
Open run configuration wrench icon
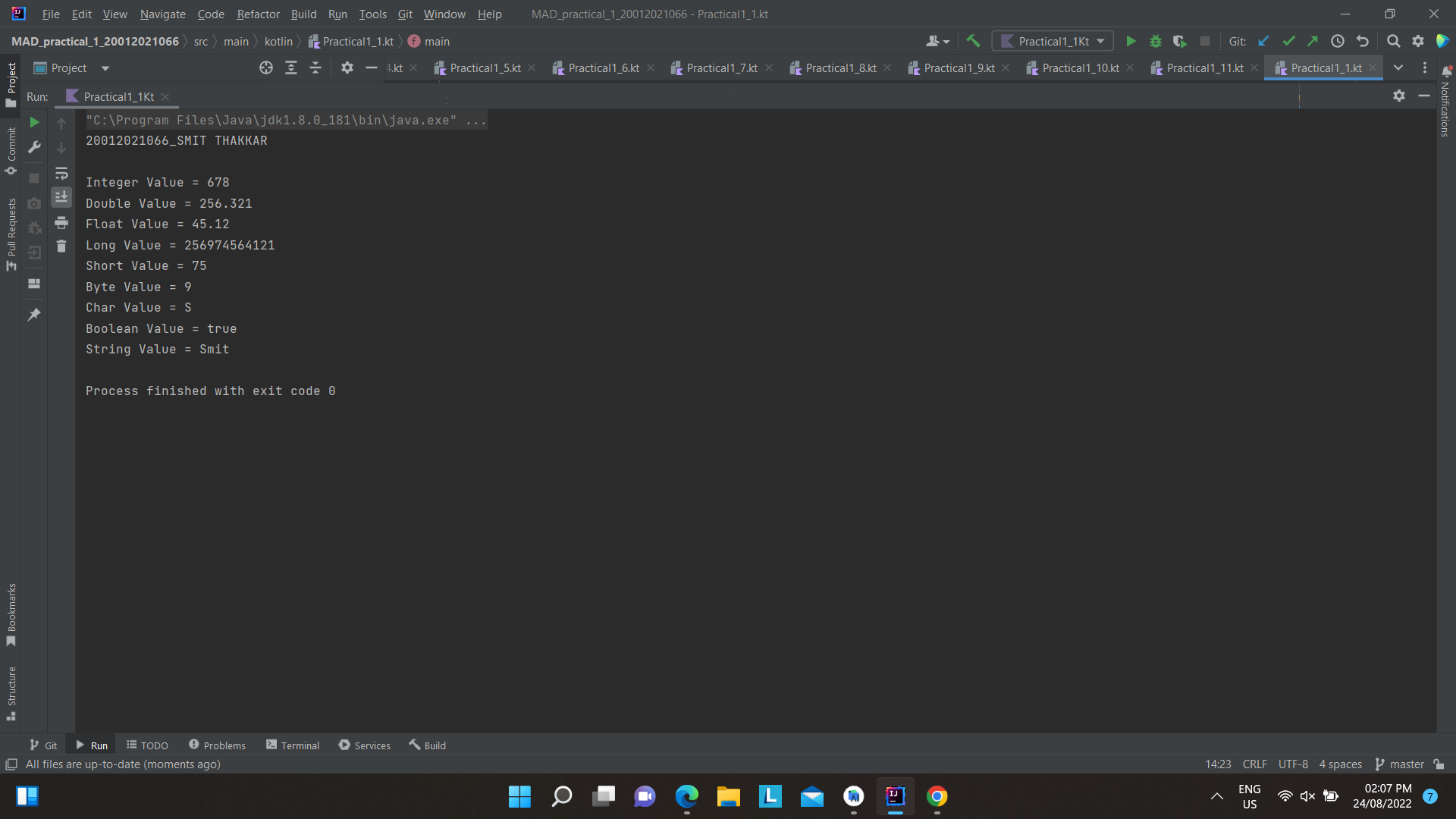pos(34,147)
